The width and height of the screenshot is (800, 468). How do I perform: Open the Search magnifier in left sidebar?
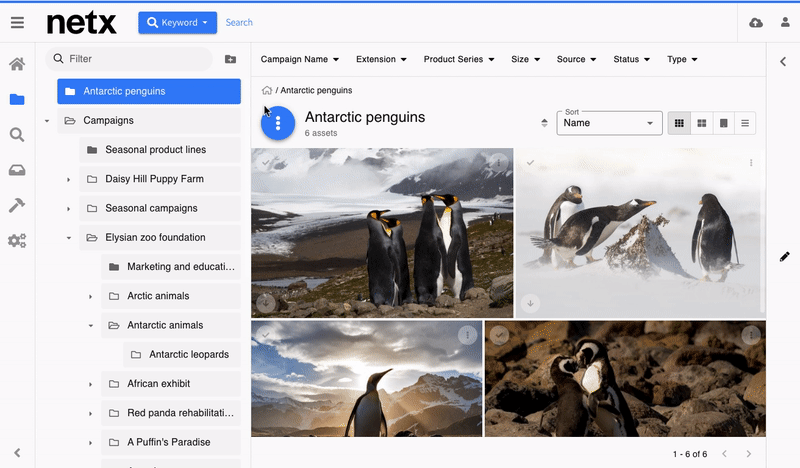(17, 135)
